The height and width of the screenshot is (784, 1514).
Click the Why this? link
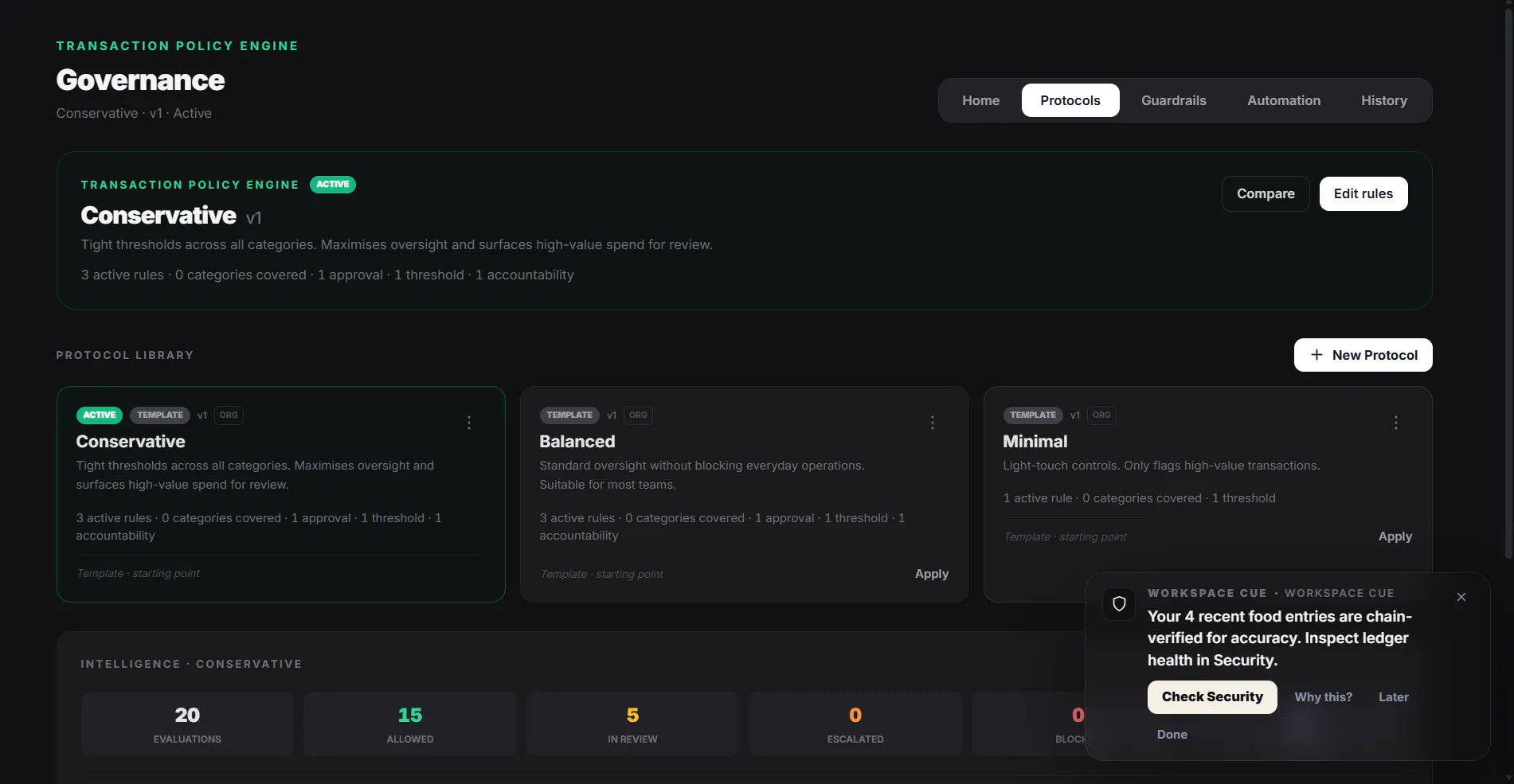1323,697
